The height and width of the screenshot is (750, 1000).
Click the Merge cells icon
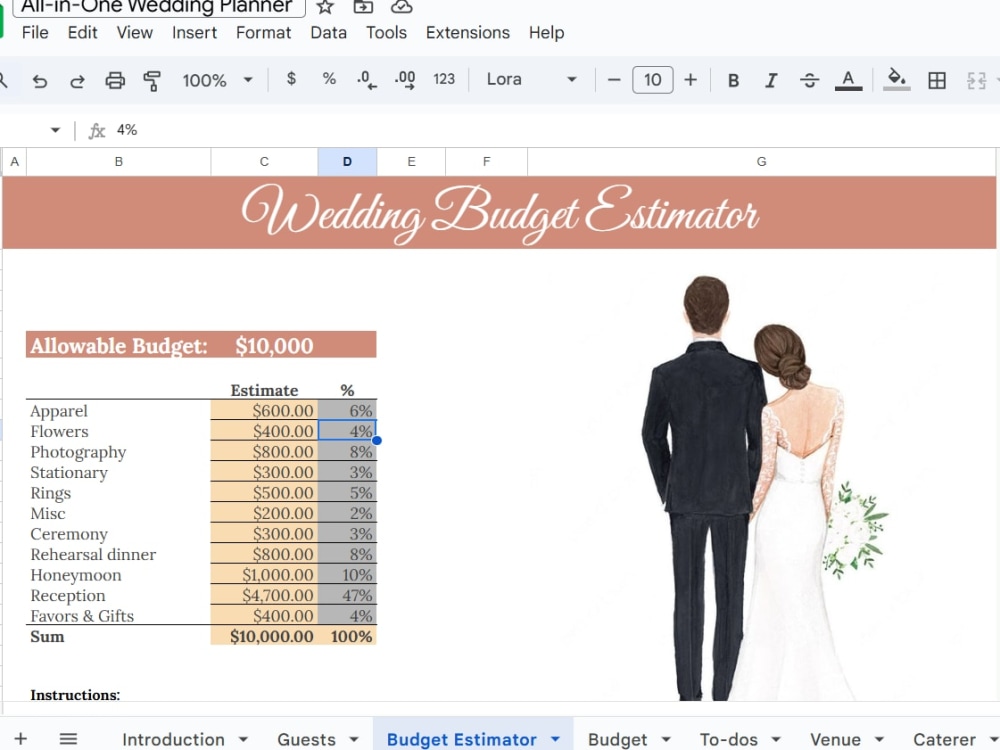pyautogui.click(x=976, y=80)
